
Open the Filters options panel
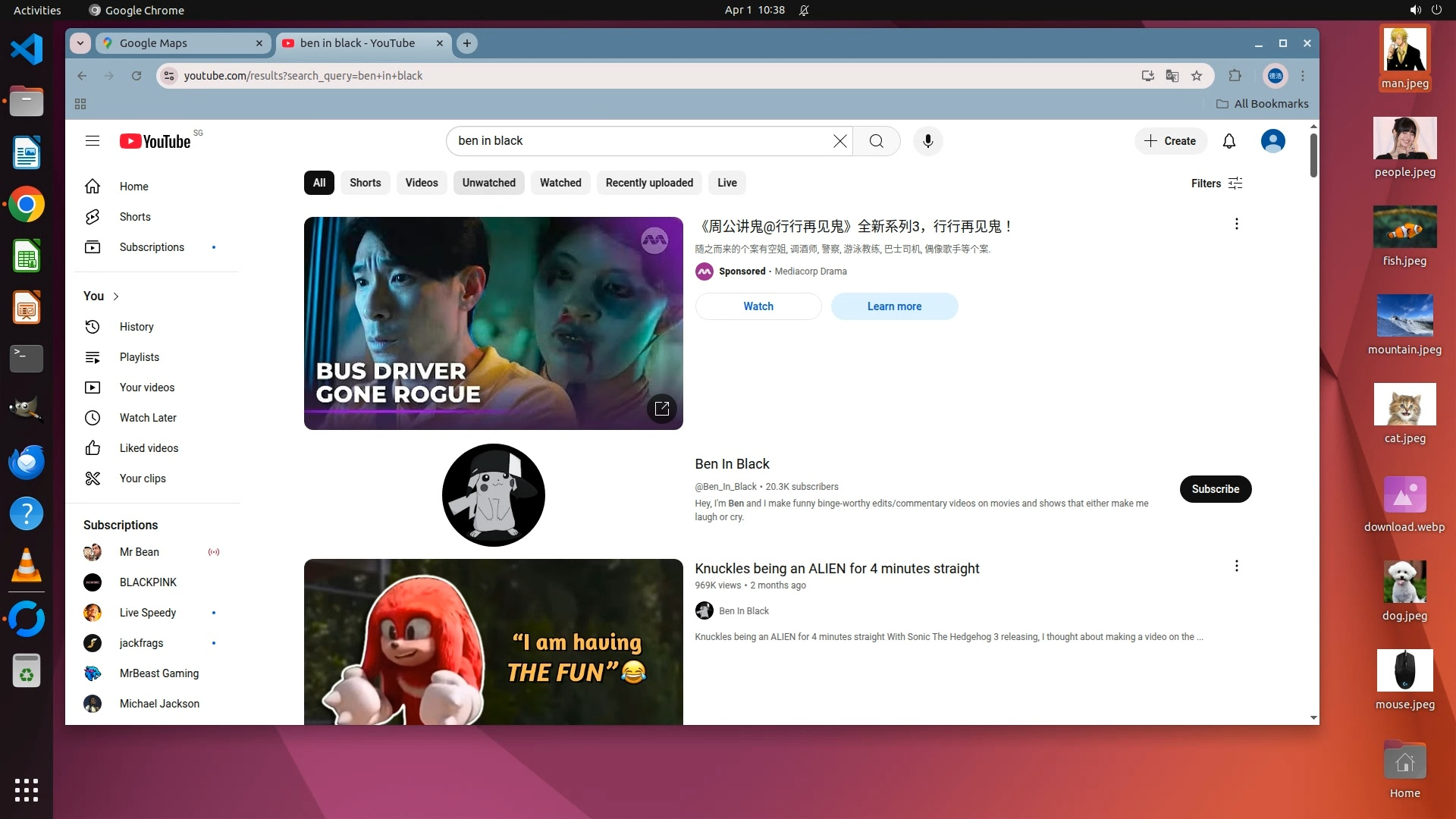pos(1216,184)
